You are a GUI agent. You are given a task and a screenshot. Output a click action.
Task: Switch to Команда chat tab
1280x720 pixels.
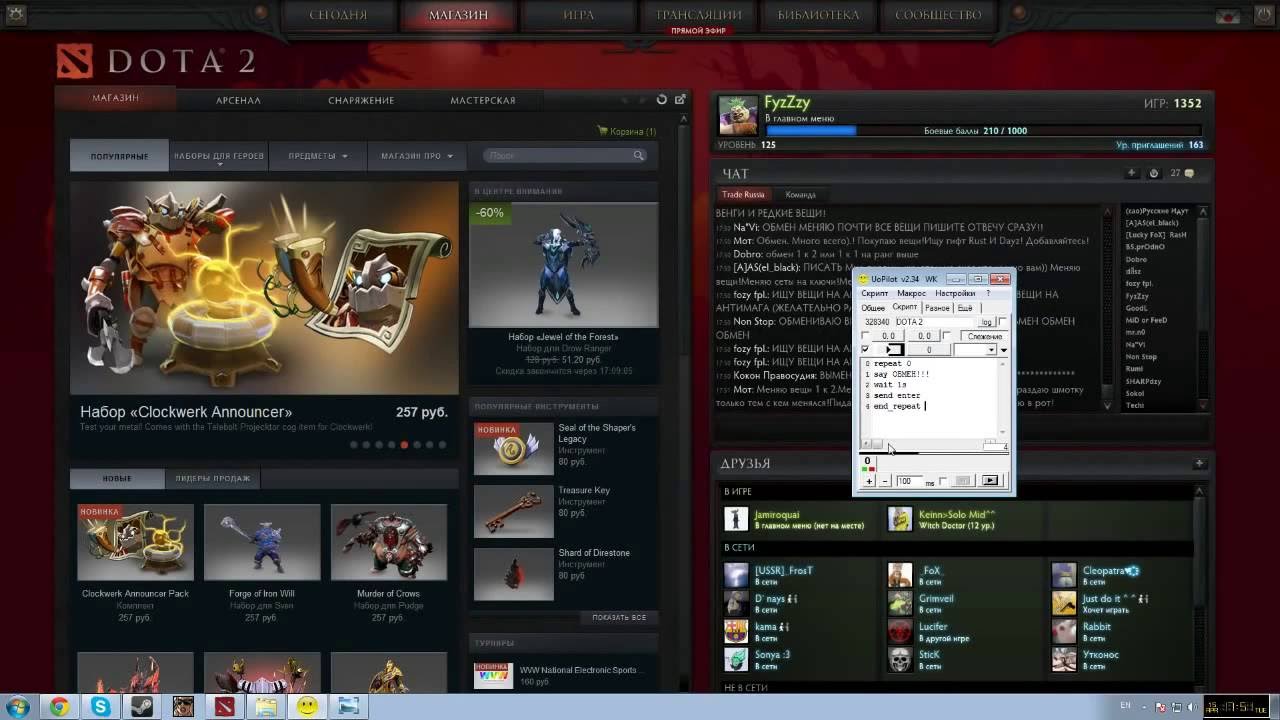coord(800,195)
